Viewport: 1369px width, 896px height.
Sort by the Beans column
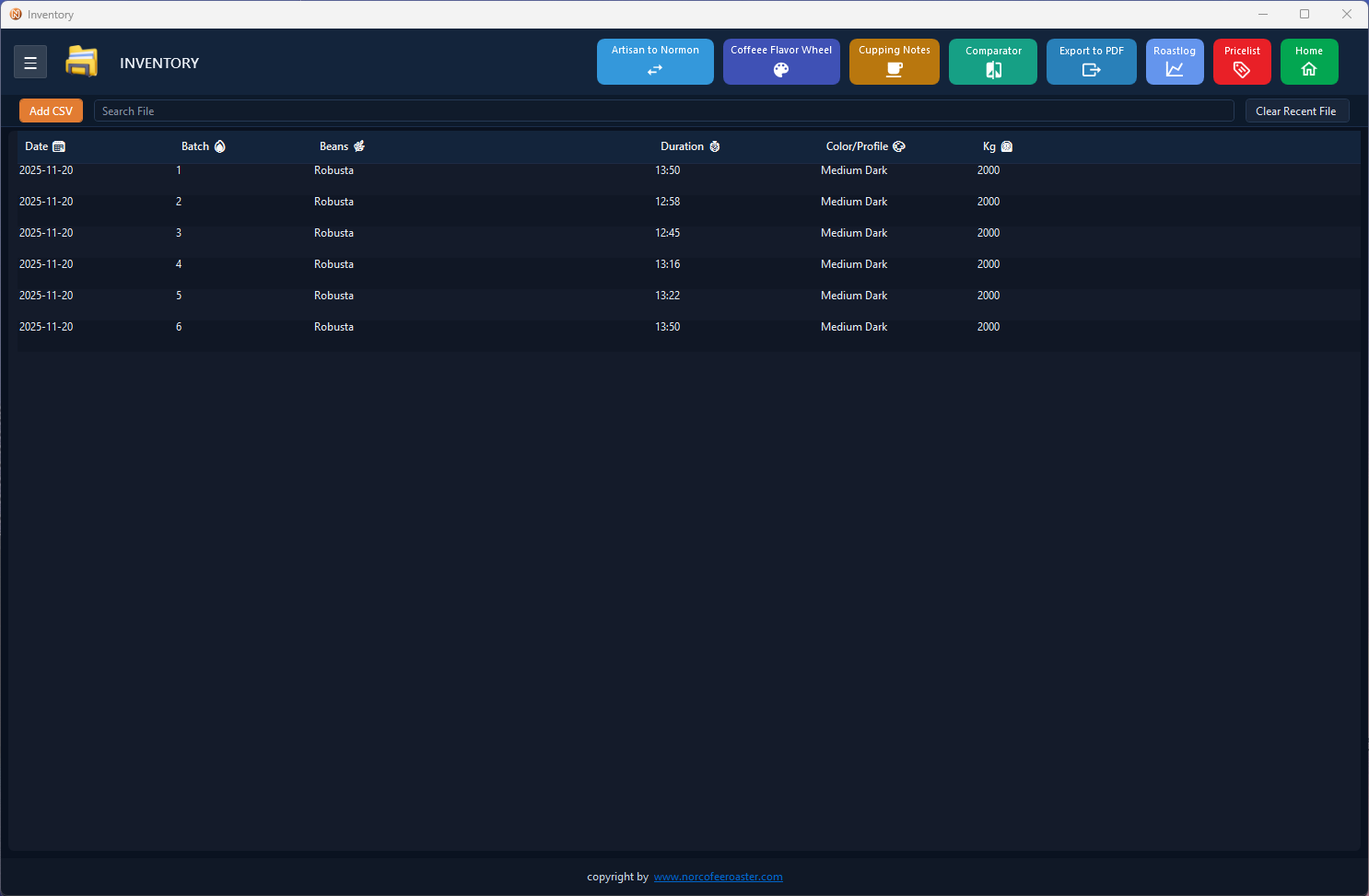341,145
